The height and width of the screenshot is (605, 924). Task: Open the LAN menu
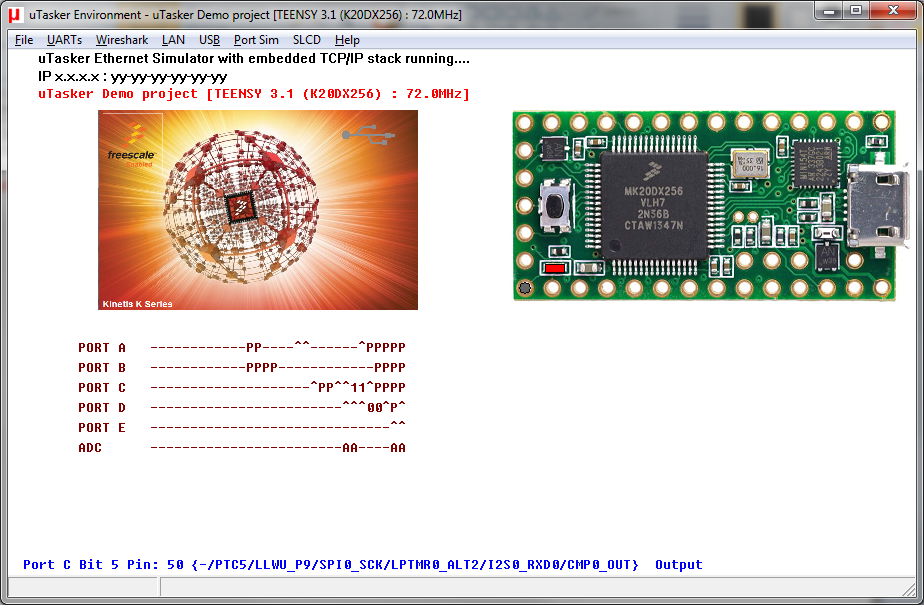point(173,40)
